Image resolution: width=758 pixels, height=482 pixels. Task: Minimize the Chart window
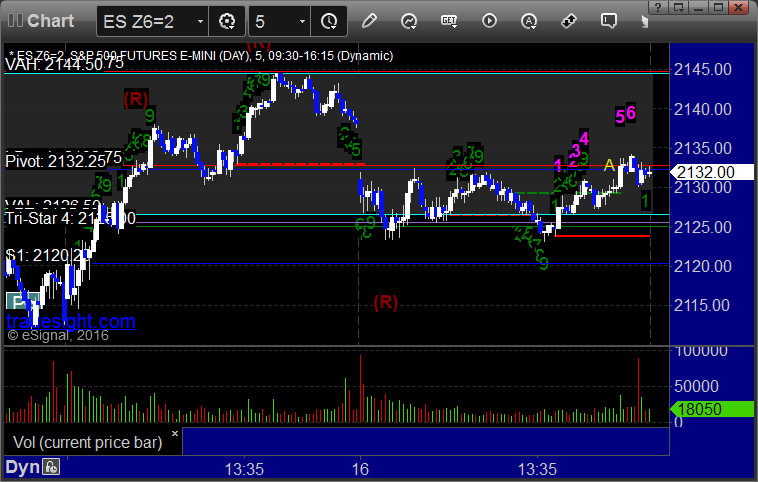point(699,7)
